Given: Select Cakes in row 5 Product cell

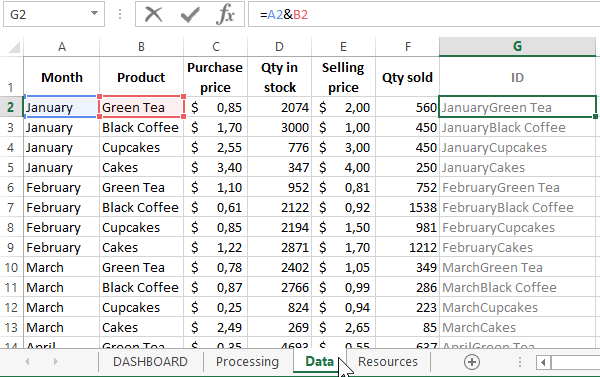Looking at the screenshot, I should pyautogui.click(x=142, y=167).
